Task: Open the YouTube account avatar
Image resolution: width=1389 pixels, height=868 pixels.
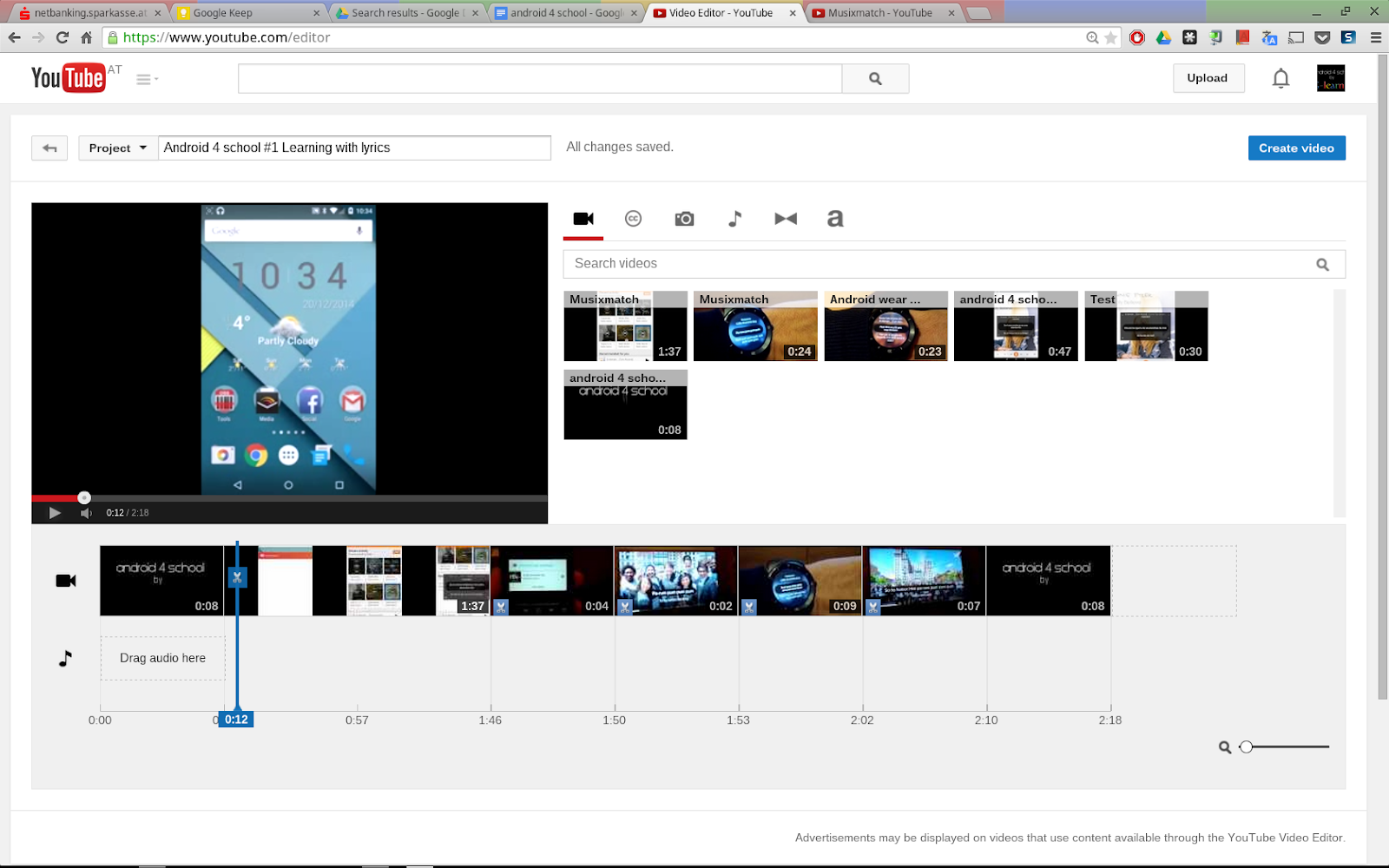Action: point(1331,78)
